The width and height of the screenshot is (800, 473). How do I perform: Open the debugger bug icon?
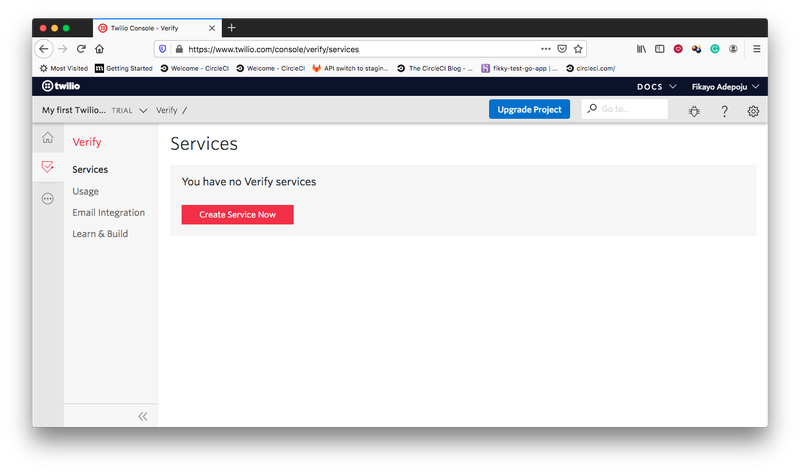pyautogui.click(x=694, y=111)
